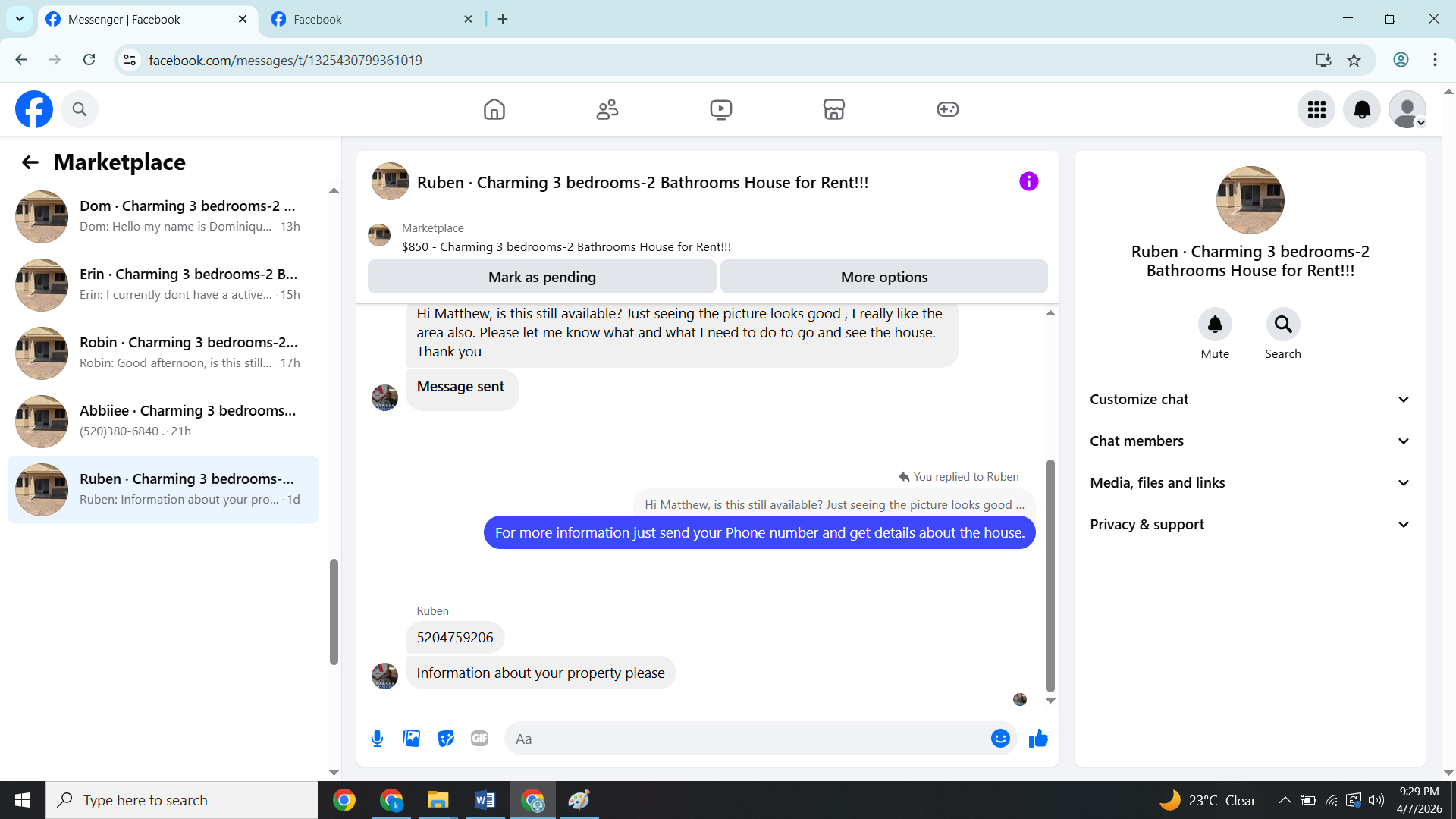
Task: Open the sticker picker icon
Action: click(x=446, y=738)
